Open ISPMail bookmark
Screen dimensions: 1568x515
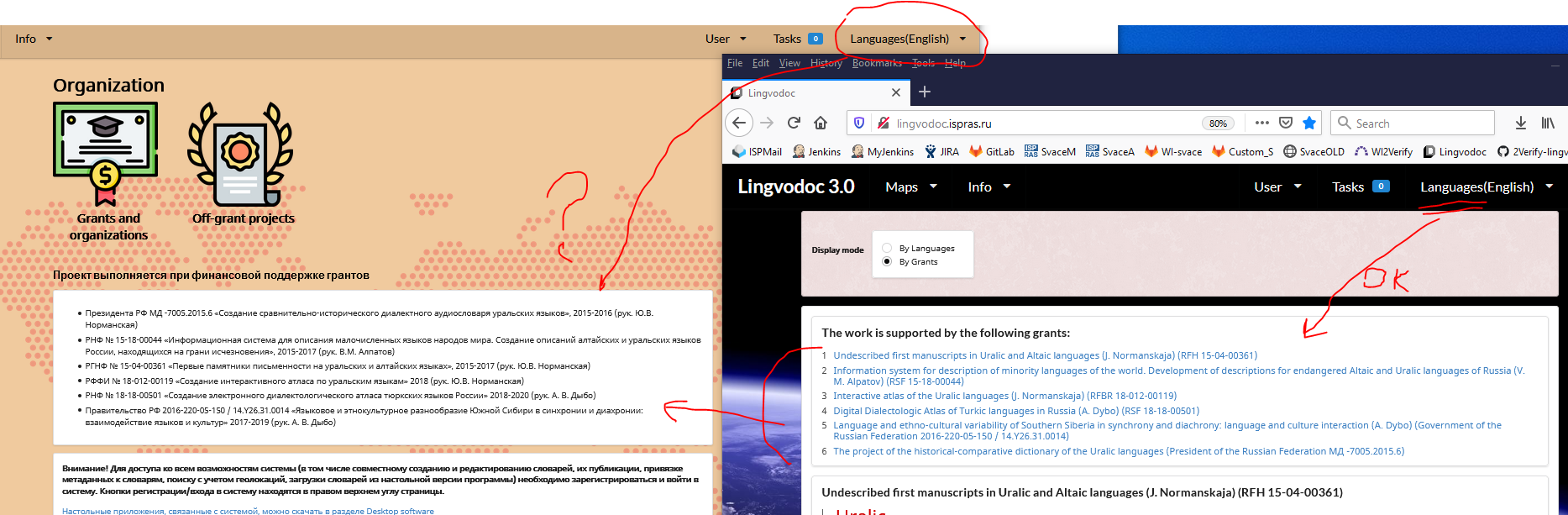(757, 151)
